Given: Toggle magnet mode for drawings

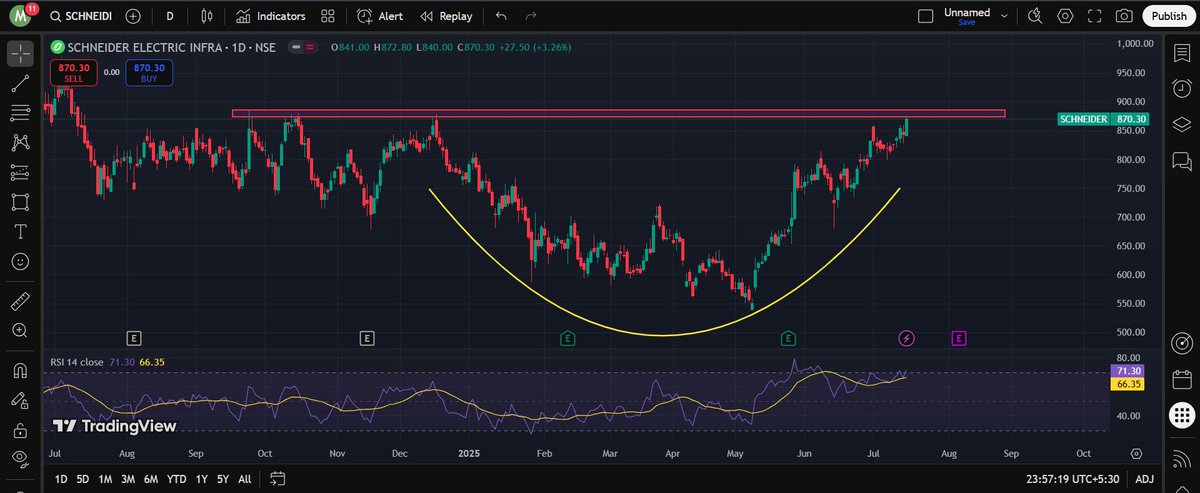Looking at the screenshot, I should tap(19, 370).
